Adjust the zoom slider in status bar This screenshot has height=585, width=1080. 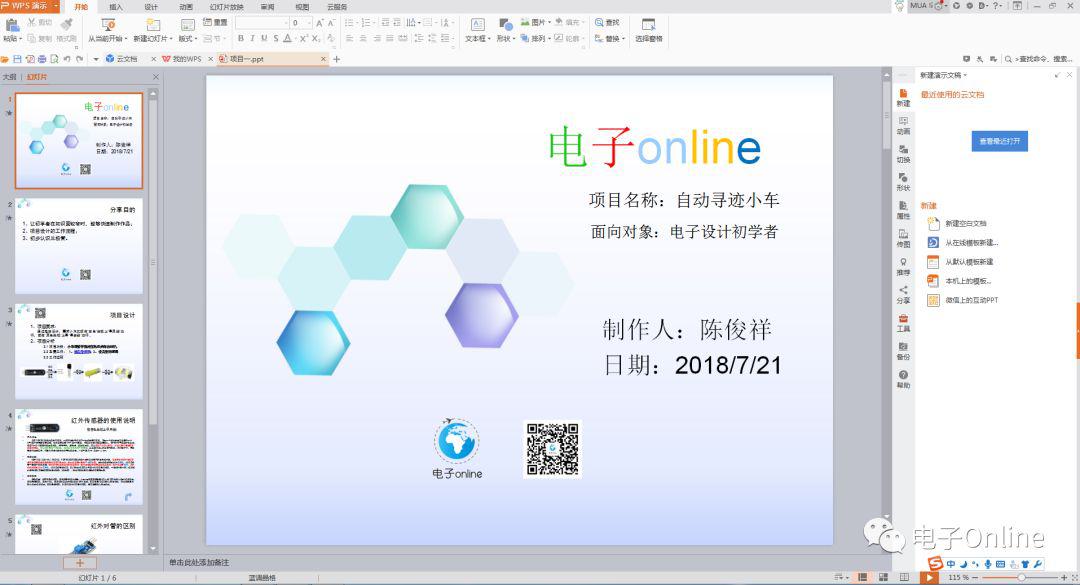pyautogui.click(x=1022, y=577)
